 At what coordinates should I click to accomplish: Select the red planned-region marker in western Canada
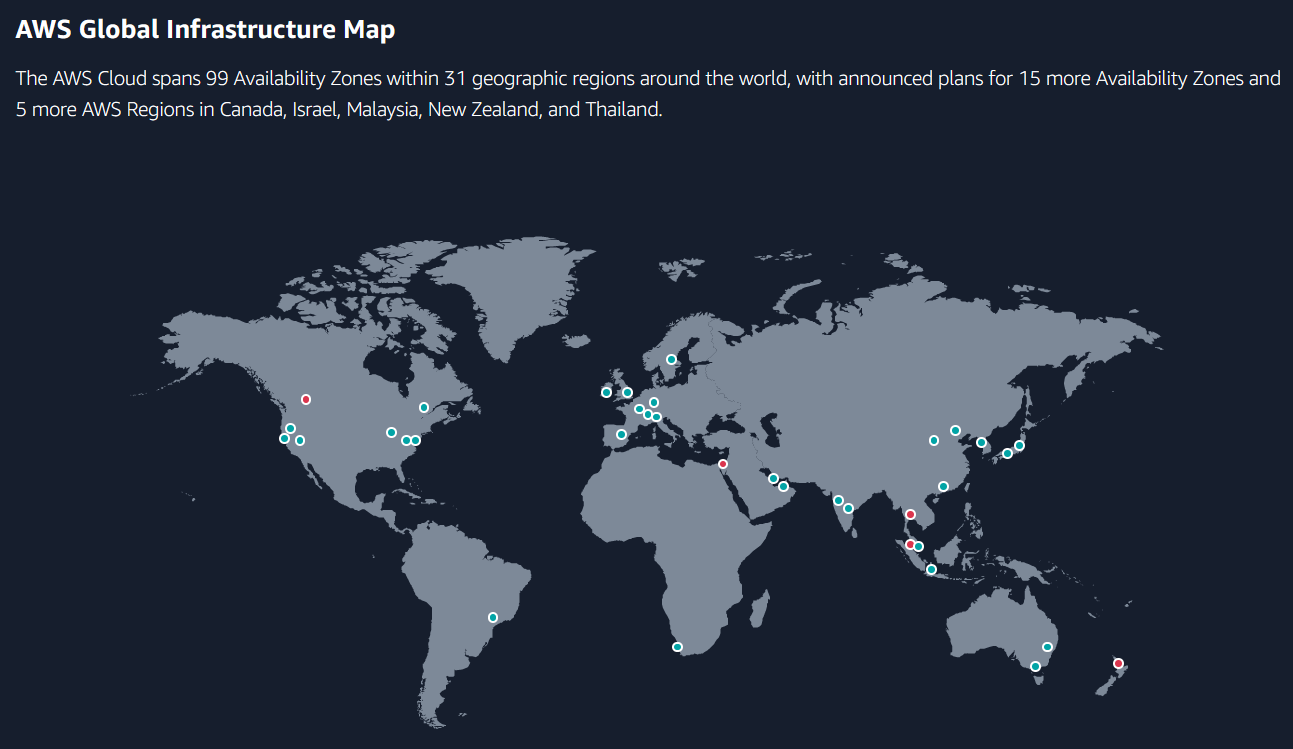tap(306, 399)
